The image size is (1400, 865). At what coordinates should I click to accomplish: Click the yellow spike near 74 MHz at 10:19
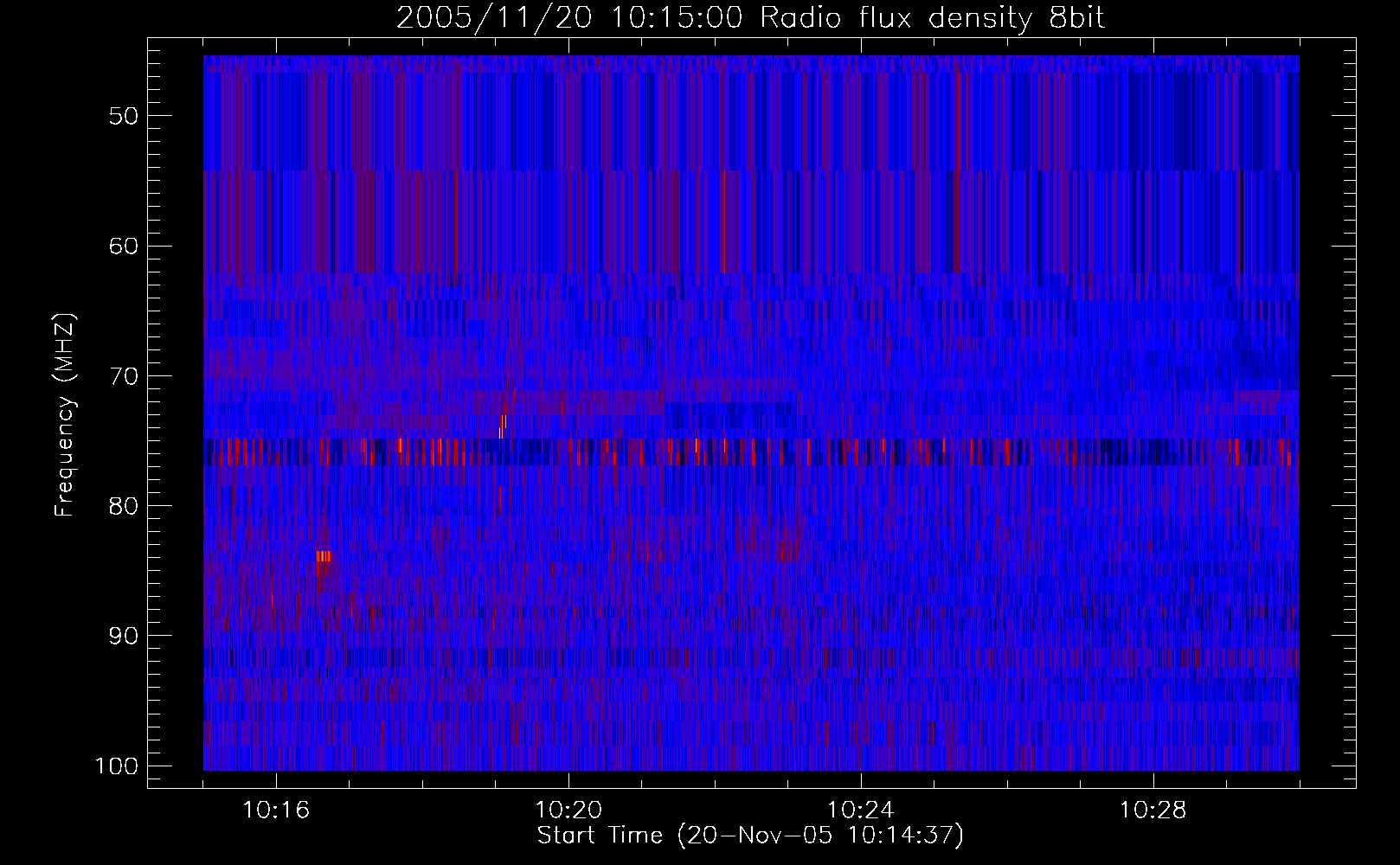pos(502,426)
